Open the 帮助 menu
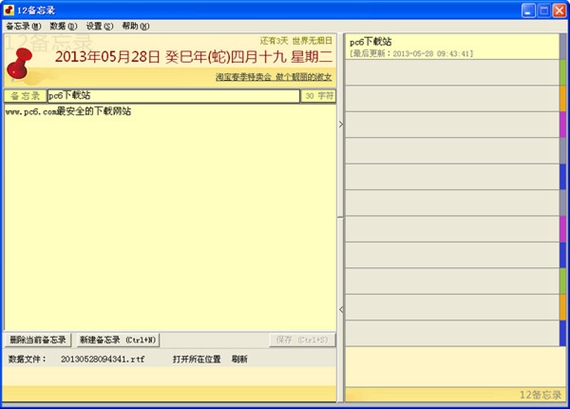This screenshot has height=409, width=570. tap(136, 26)
